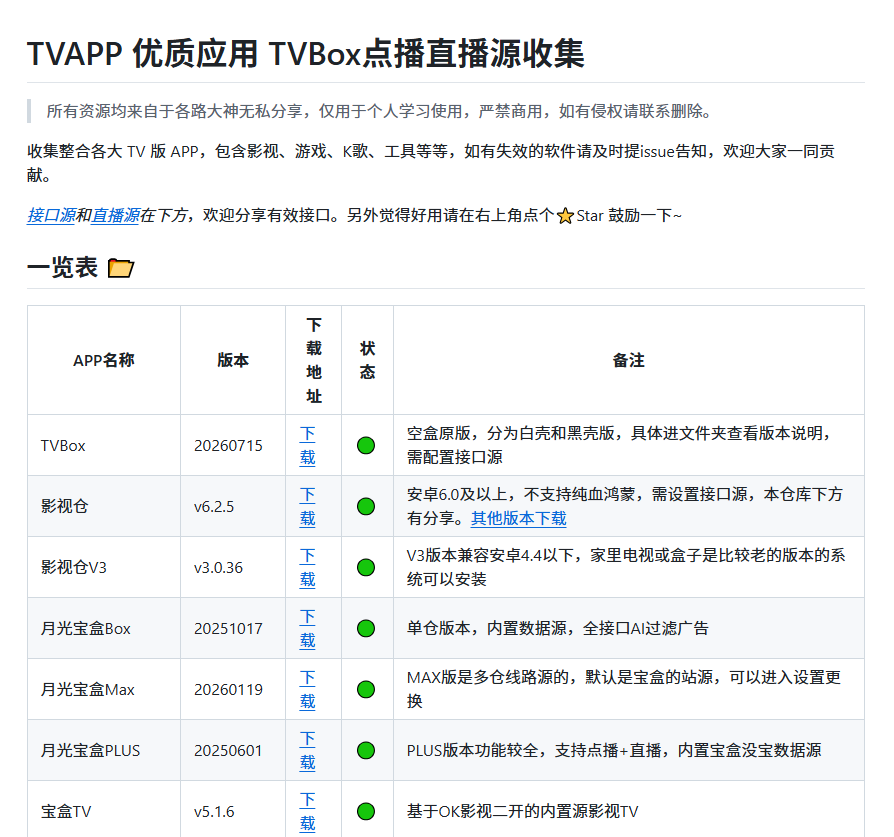Click the green status dot for 月光宝盒Box

point(365,628)
